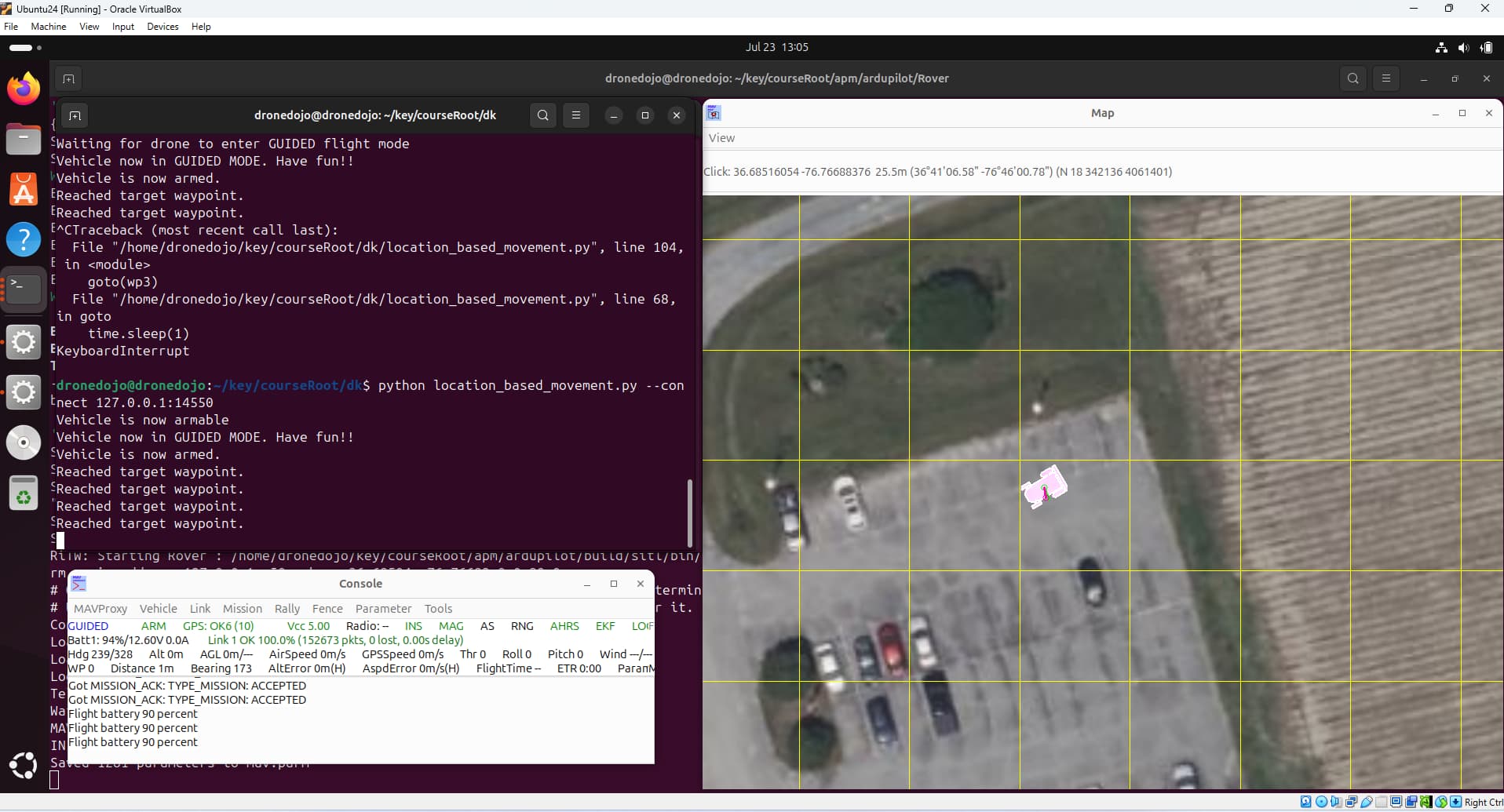Click the Hdg 239/328 heading value
This screenshot has height=812, width=1504.
click(x=100, y=654)
